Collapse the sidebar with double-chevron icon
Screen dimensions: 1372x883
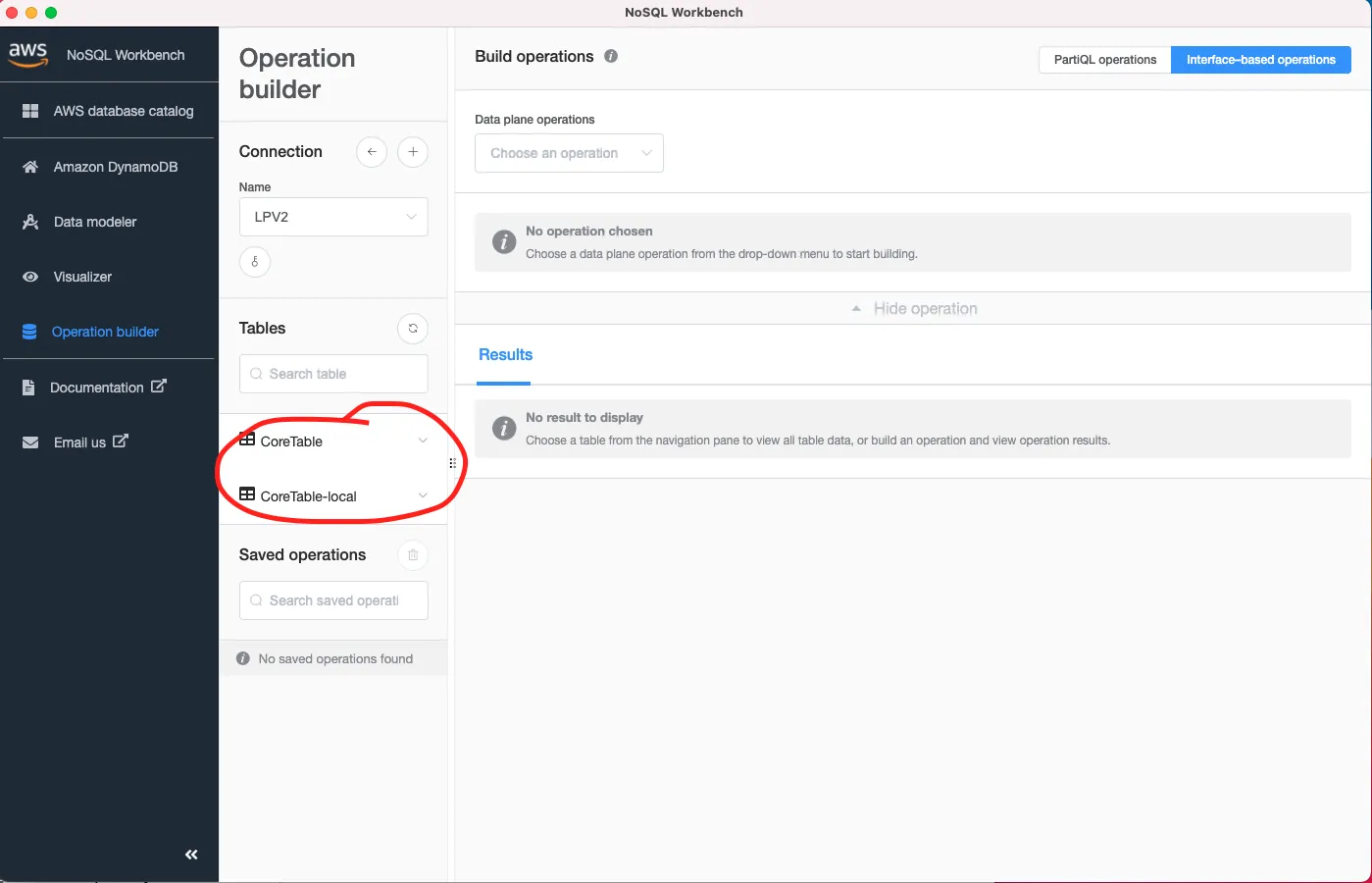(191, 855)
